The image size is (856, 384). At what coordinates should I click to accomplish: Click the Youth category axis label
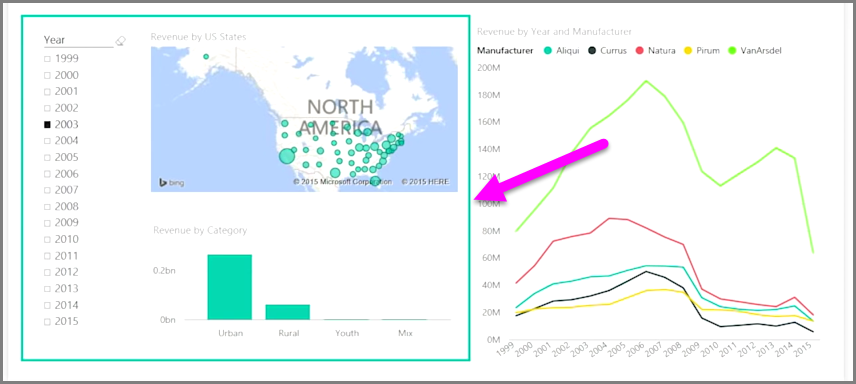(x=347, y=333)
